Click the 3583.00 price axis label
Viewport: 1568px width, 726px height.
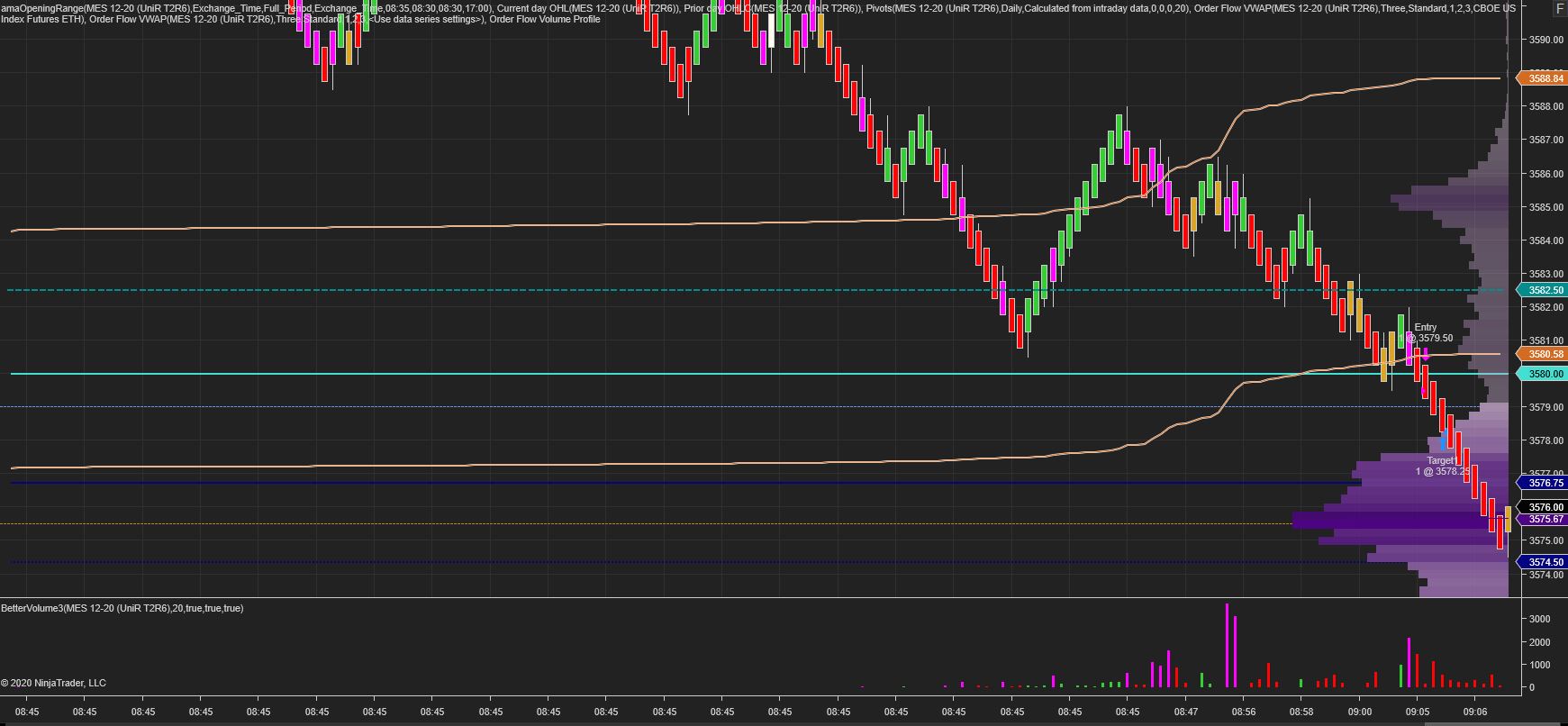click(1545, 274)
